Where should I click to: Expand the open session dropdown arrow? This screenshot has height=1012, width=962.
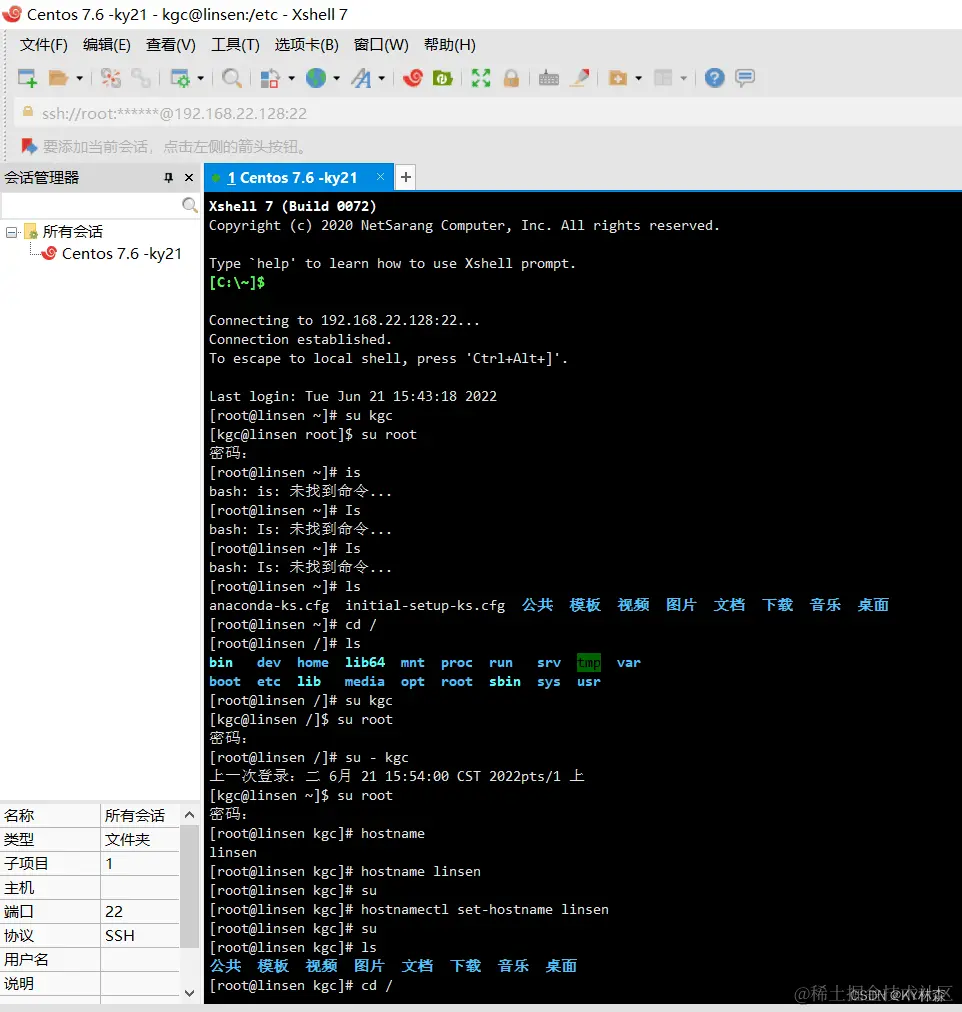(79, 78)
